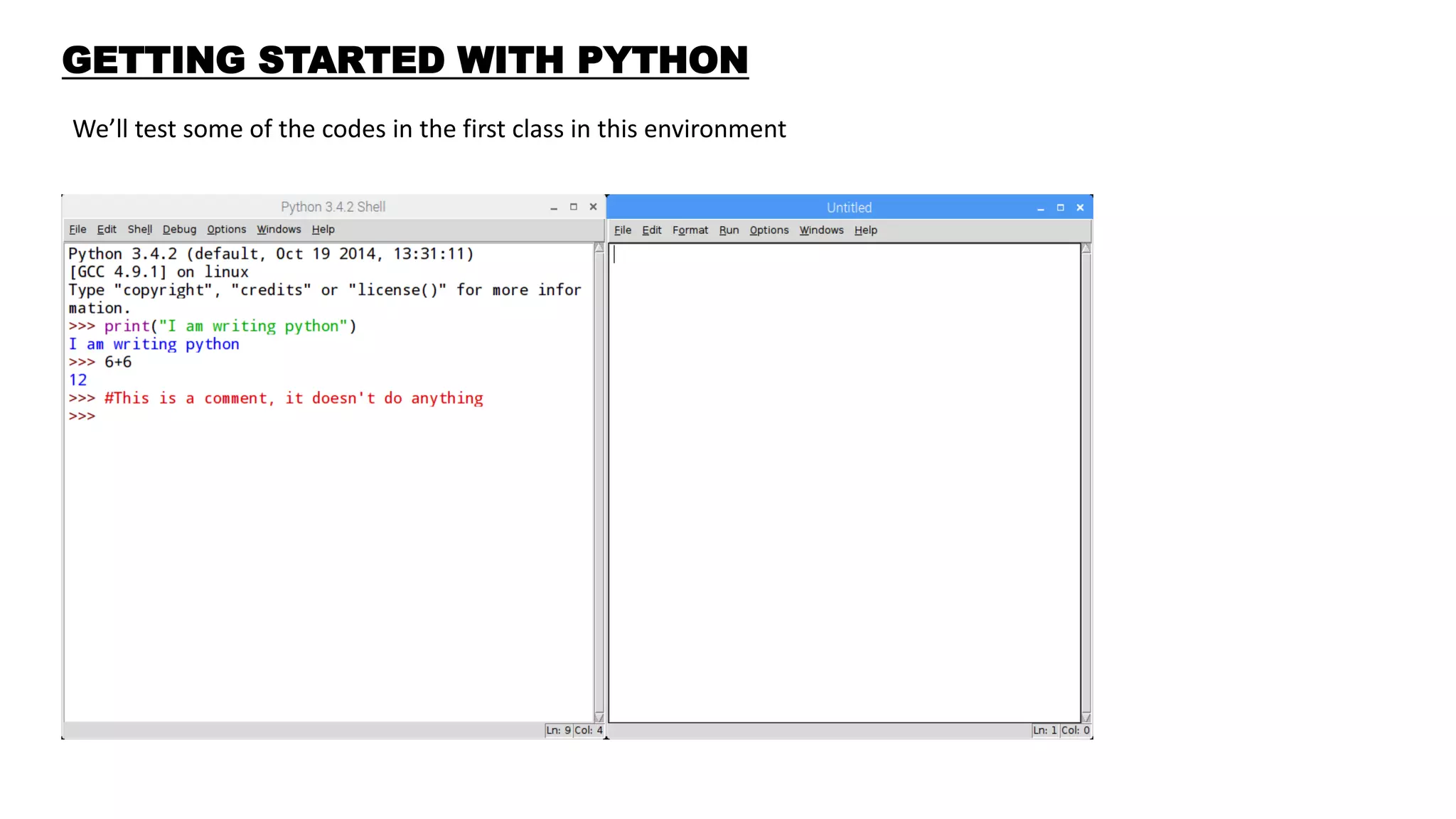The image size is (1456, 819).
Task: Click the 'Python 3.4.2 Shell' title bar
Action: coord(333,207)
